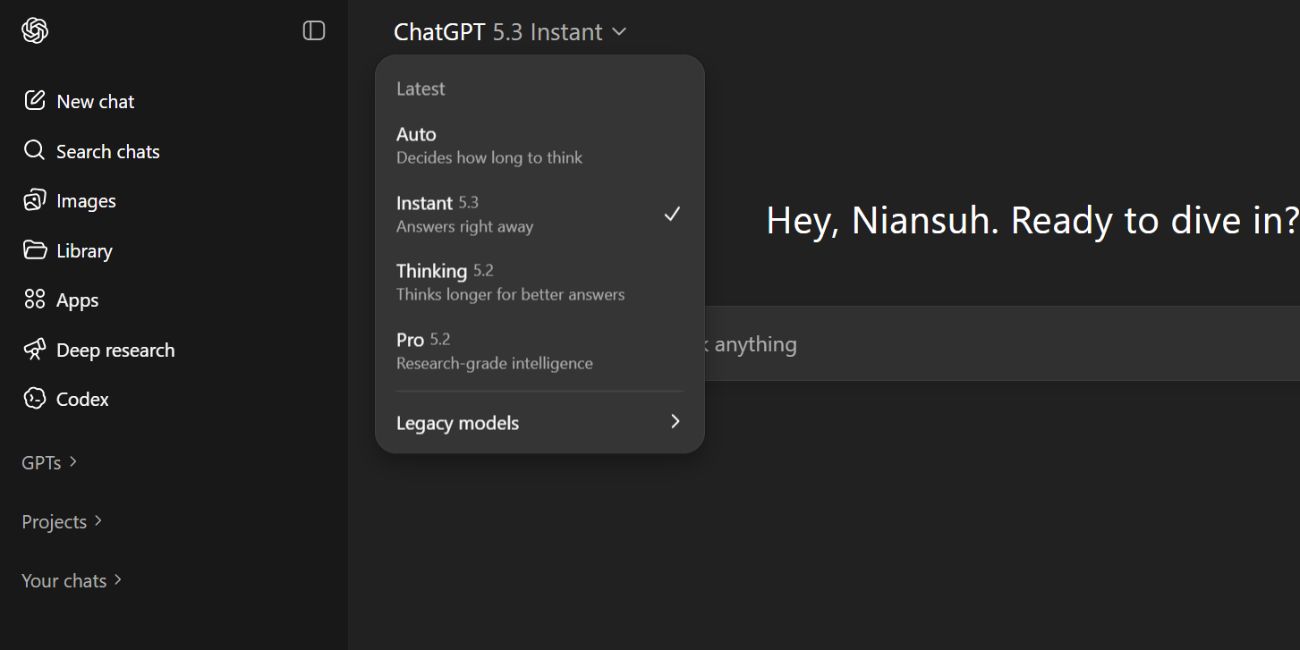Close the ChatGPT 5.3 Instant model dropdown
This screenshot has height=650, width=1300.
[x=510, y=31]
